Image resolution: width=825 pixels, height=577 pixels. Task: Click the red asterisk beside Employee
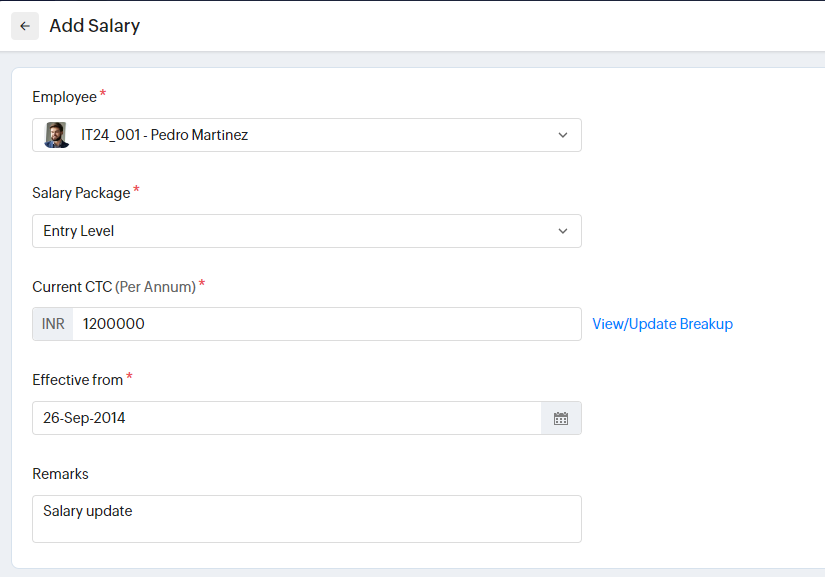[x=103, y=94]
